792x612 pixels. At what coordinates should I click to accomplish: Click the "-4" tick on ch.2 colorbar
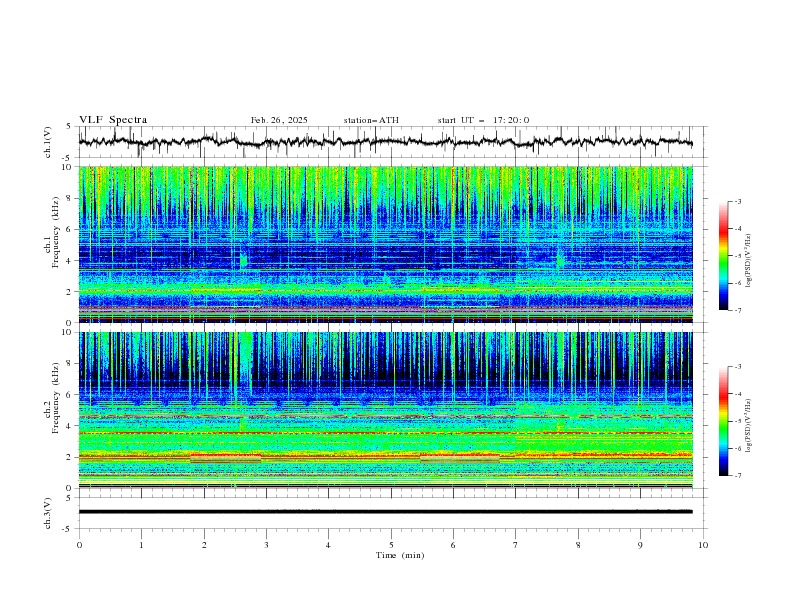click(737, 394)
